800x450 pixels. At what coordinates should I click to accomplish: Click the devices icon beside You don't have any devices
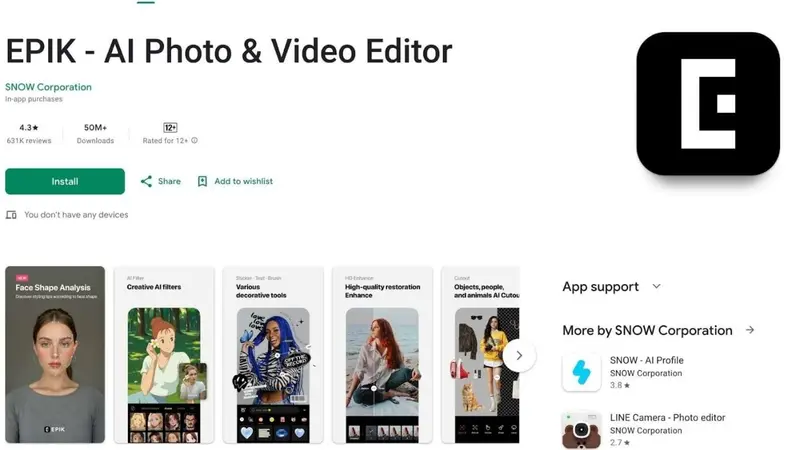[x=11, y=215]
